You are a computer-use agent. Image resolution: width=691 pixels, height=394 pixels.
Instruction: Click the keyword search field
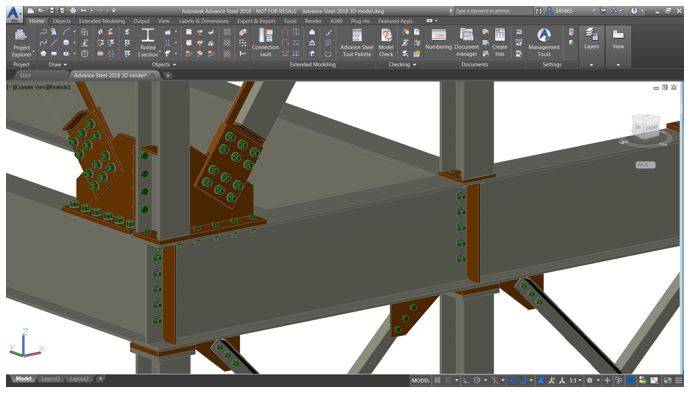[x=493, y=11]
